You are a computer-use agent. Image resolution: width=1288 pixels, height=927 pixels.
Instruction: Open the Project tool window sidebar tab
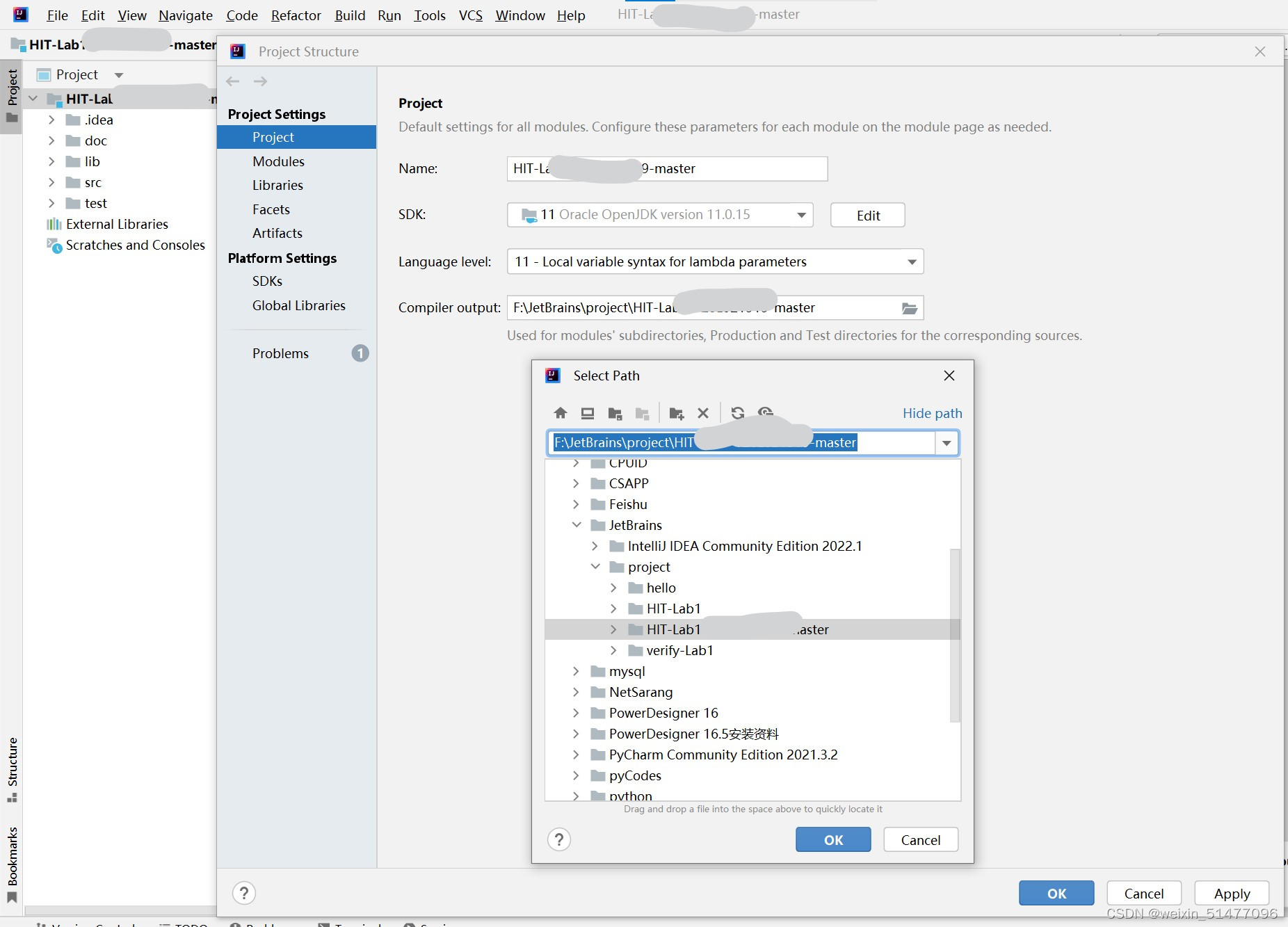coord(12,97)
